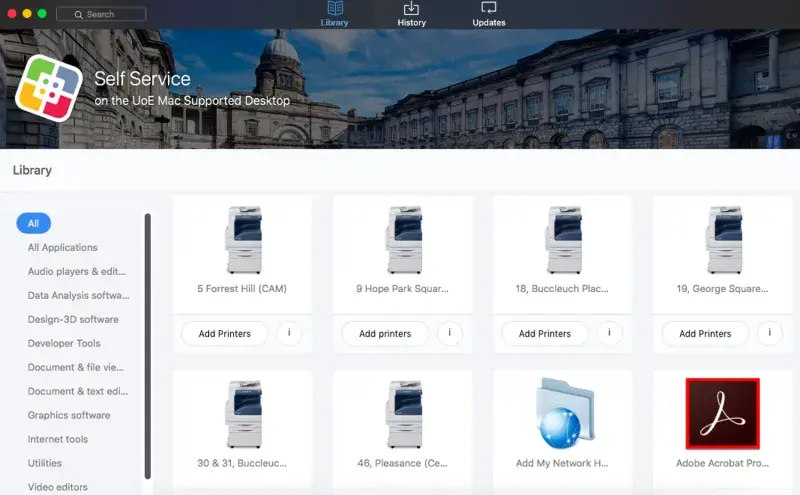Show info for 9 Hope Park Square
The image size is (800, 495).
coord(449,334)
